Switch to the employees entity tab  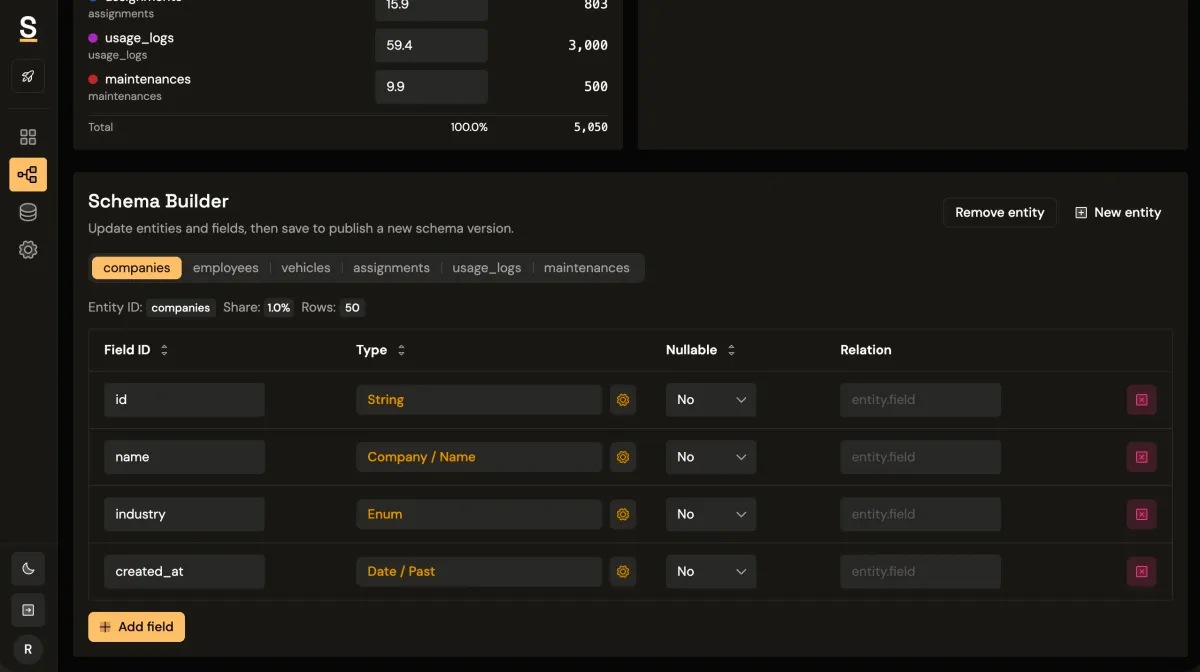(225, 267)
